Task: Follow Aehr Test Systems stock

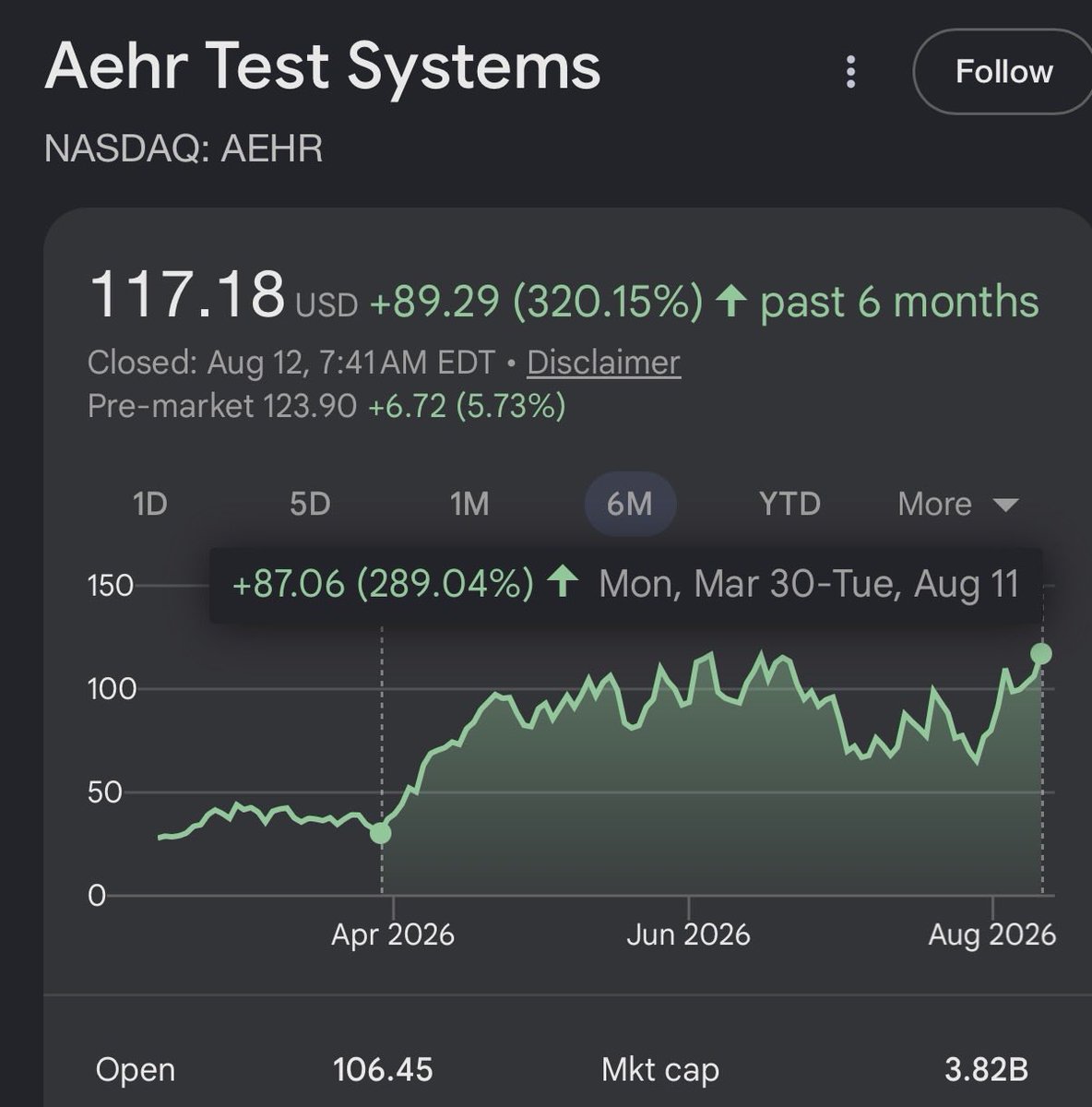Action: [1003, 72]
